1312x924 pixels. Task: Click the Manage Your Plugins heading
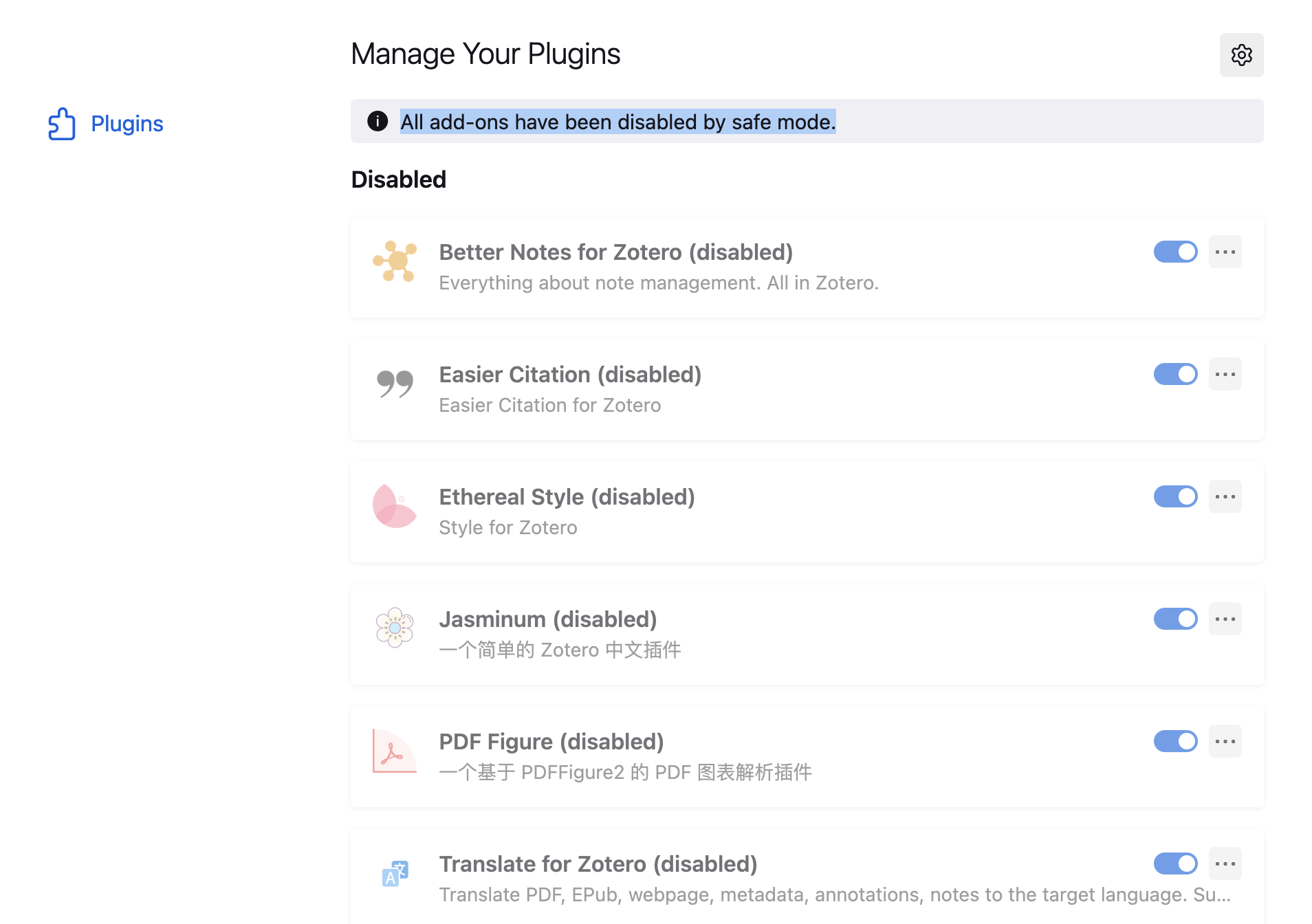pyautogui.click(x=485, y=54)
